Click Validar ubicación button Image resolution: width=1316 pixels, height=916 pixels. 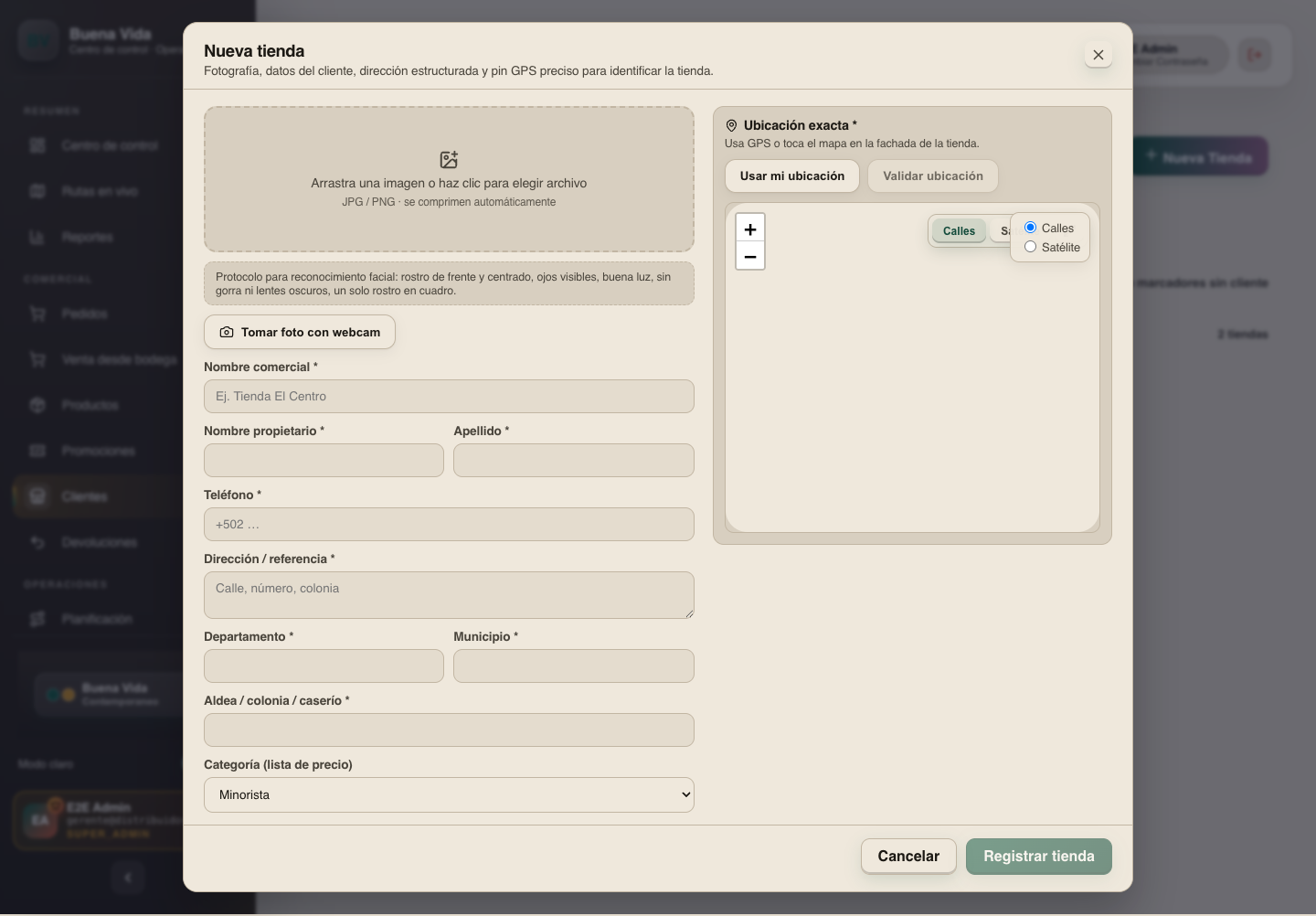click(x=933, y=176)
